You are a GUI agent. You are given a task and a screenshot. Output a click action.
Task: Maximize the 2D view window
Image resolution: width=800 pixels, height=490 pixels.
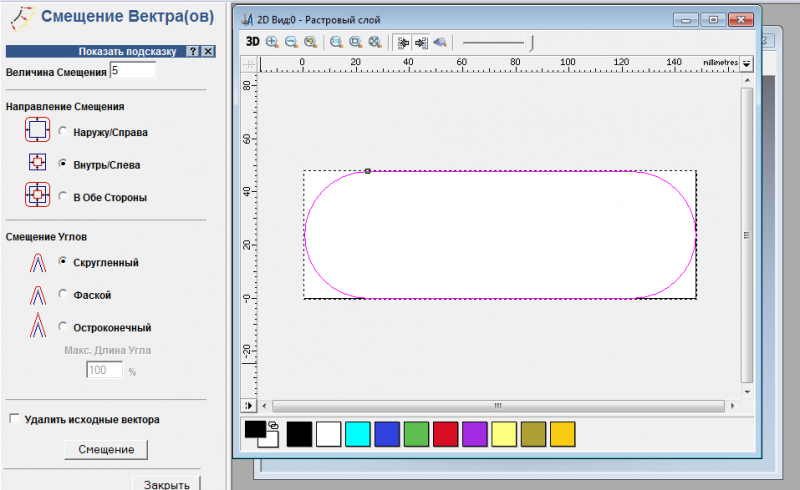[x=713, y=20]
